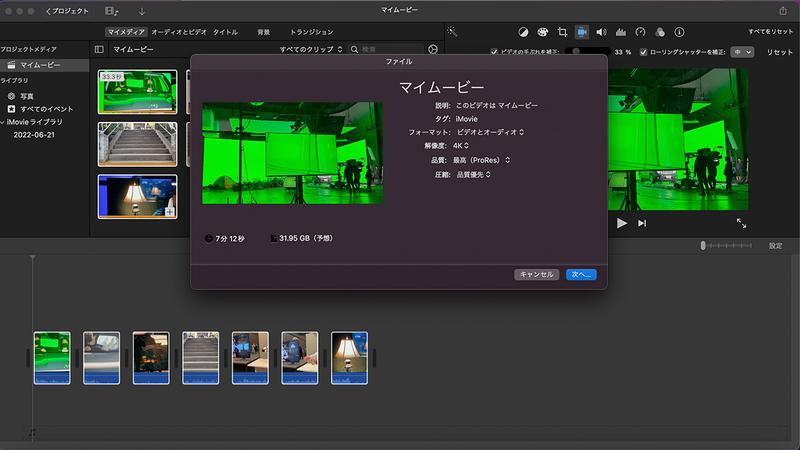Select the lamp clip in timeline
Screen dimensions: 800x450
(x=349, y=358)
